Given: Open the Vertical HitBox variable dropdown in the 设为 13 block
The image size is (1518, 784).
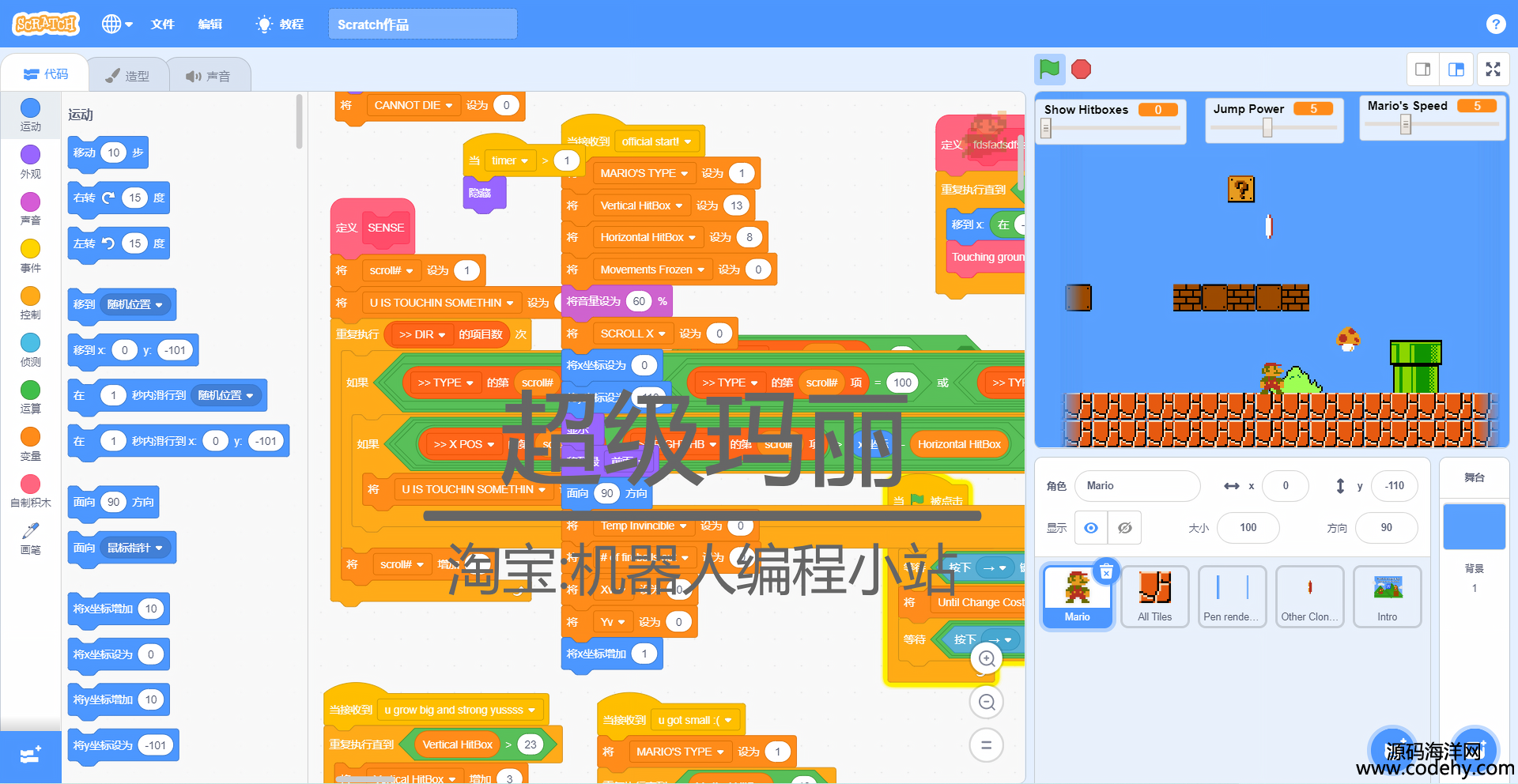Looking at the screenshot, I should click(641, 205).
